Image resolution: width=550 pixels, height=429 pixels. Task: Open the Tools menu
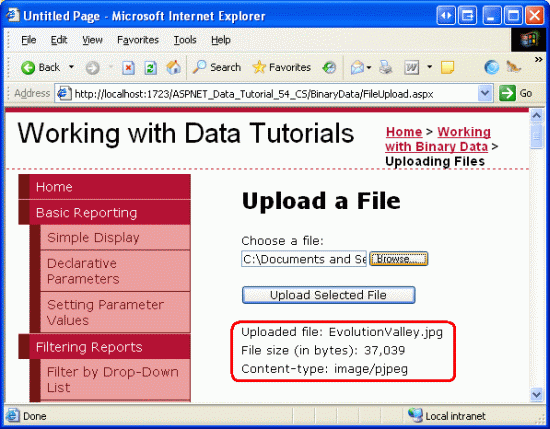point(185,40)
